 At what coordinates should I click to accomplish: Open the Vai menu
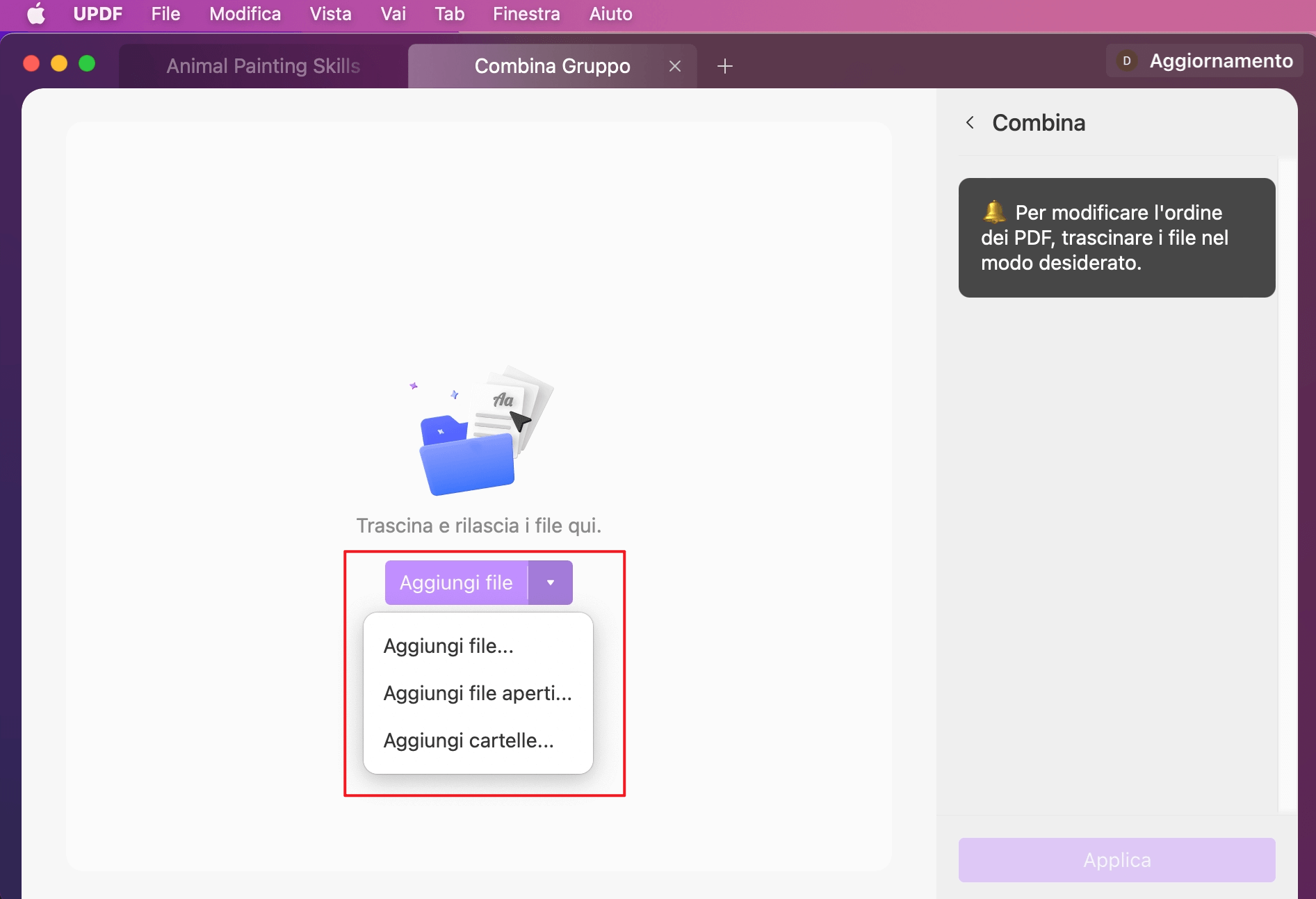[393, 14]
